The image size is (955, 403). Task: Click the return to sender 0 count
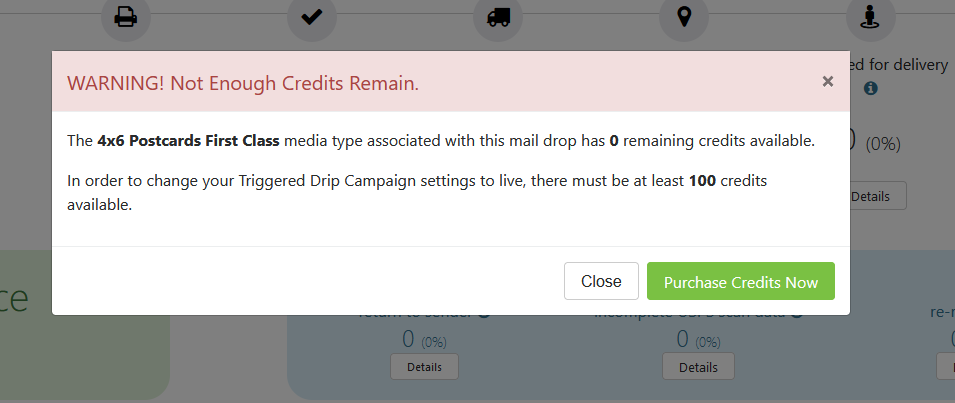click(x=409, y=339)
